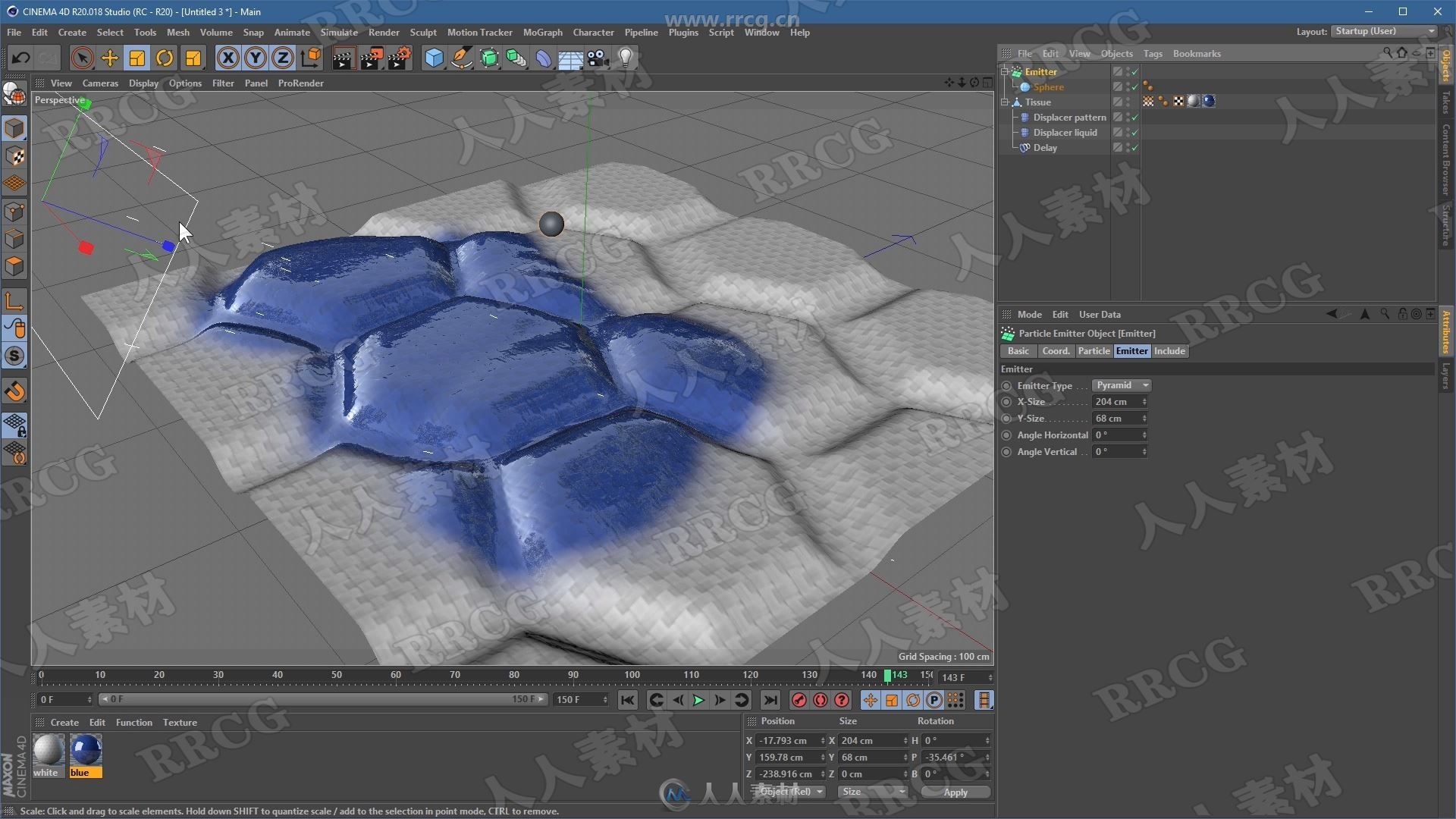This screenshot has width=1456, height=819.
Task: Toggle Y axis lock
Action: point(256,58)
